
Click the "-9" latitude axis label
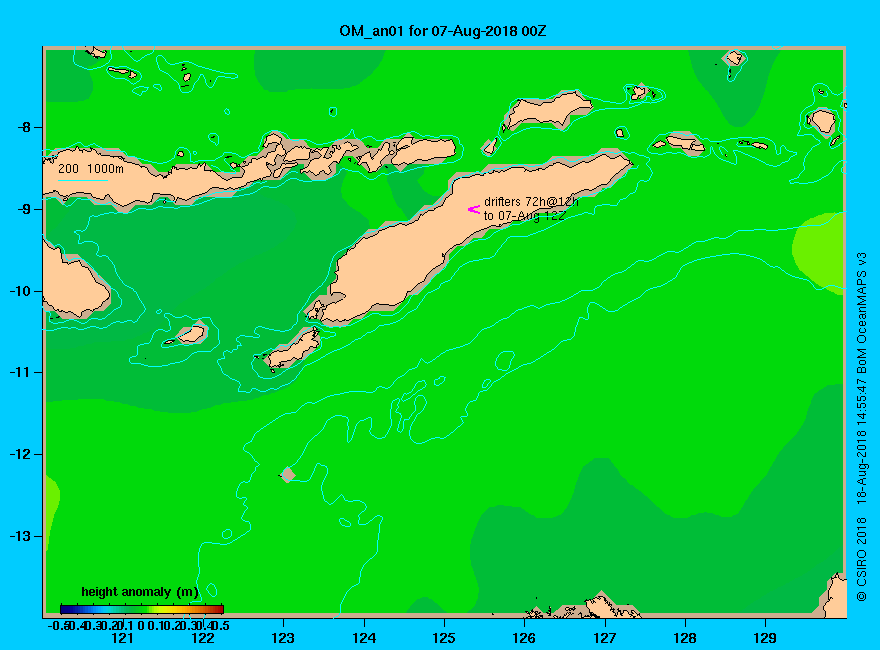point(24,209)
